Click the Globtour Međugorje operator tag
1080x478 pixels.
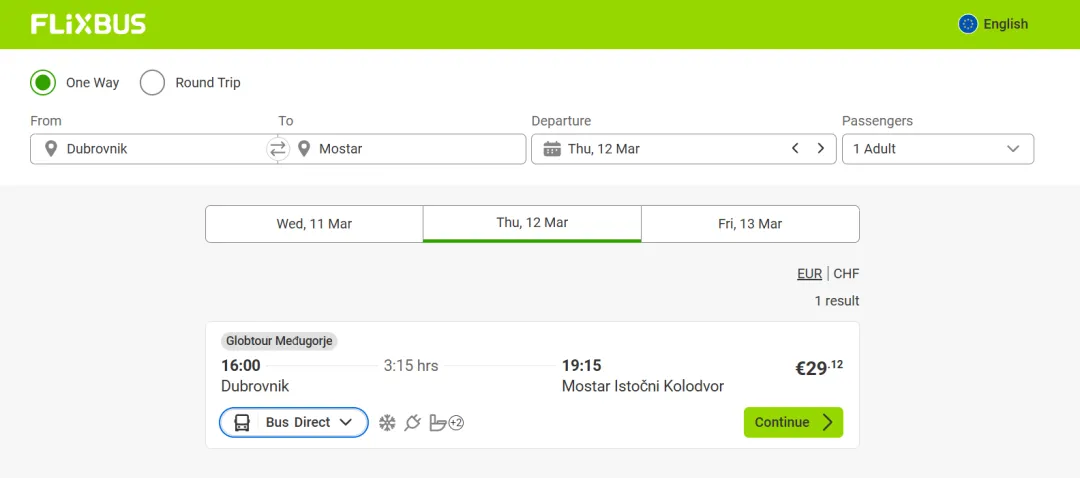(x=279, y=341)
